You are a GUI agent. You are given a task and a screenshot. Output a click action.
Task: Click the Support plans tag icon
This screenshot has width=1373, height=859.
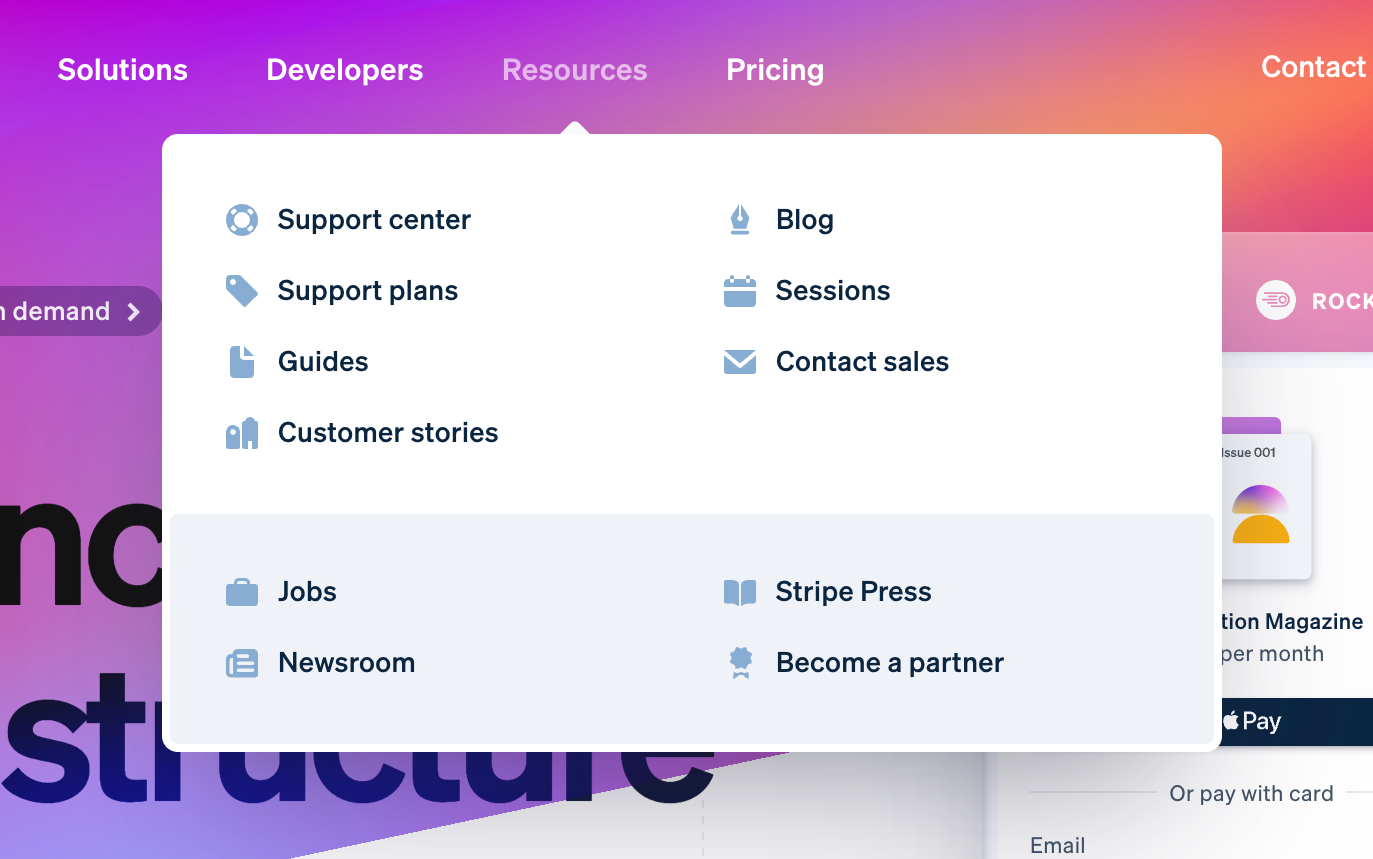pyautogui.click(x=242, y=290)
